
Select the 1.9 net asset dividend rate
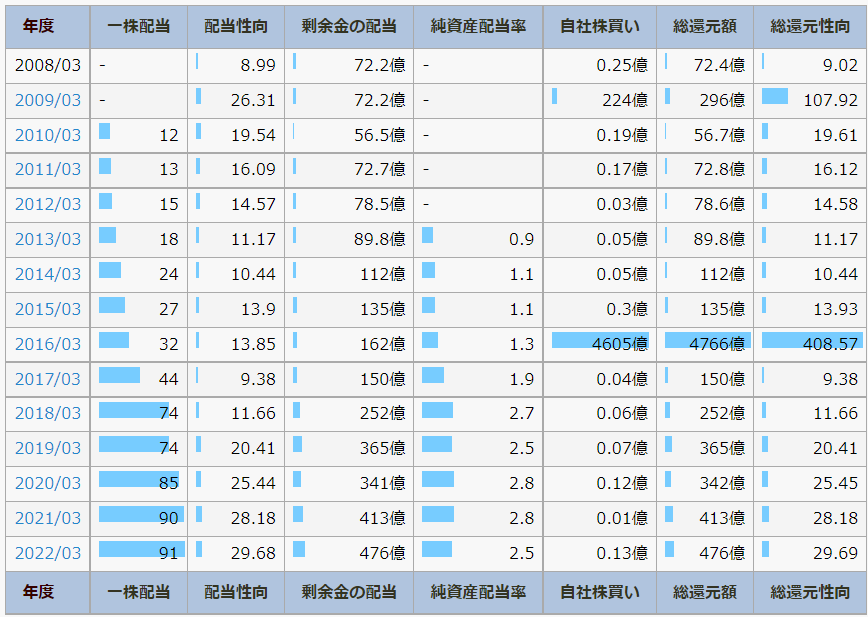point(521,379)
